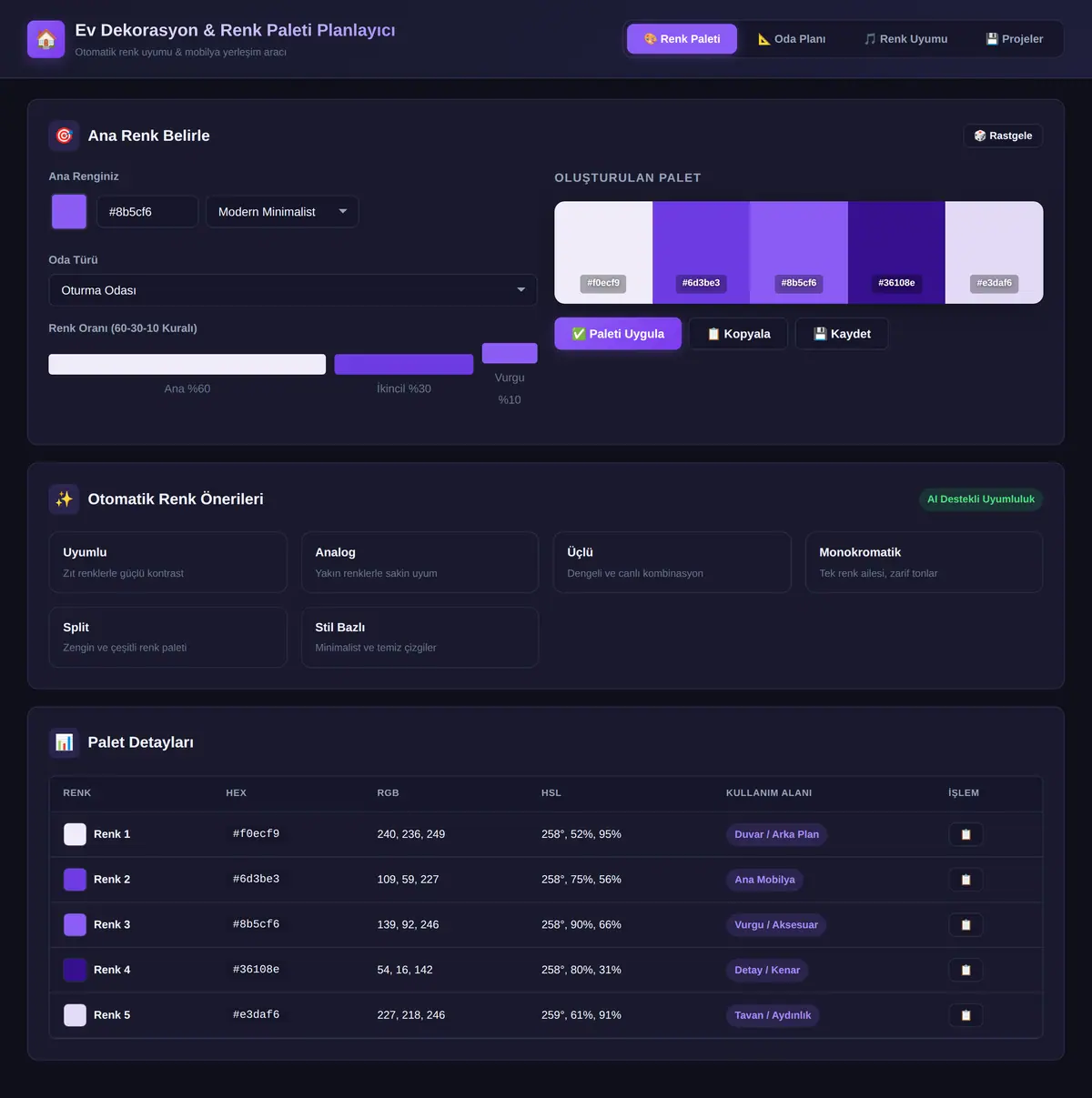This screenshot has width=1092, height=1098.
Task: Expand the Oturma Odası room type dropdown
Action: [292, 290]
